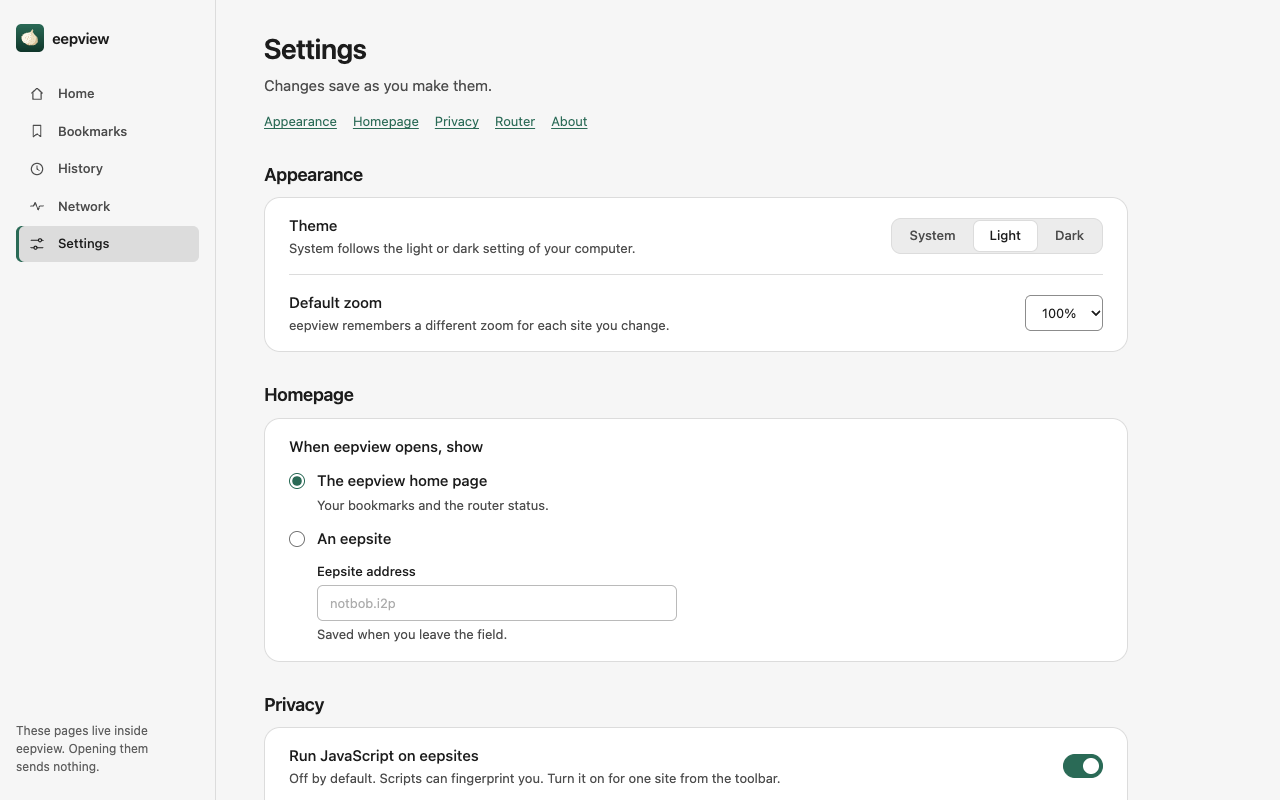Select the eepview home page radio
The image size is (1280, 800).
[x=297, y=481]
